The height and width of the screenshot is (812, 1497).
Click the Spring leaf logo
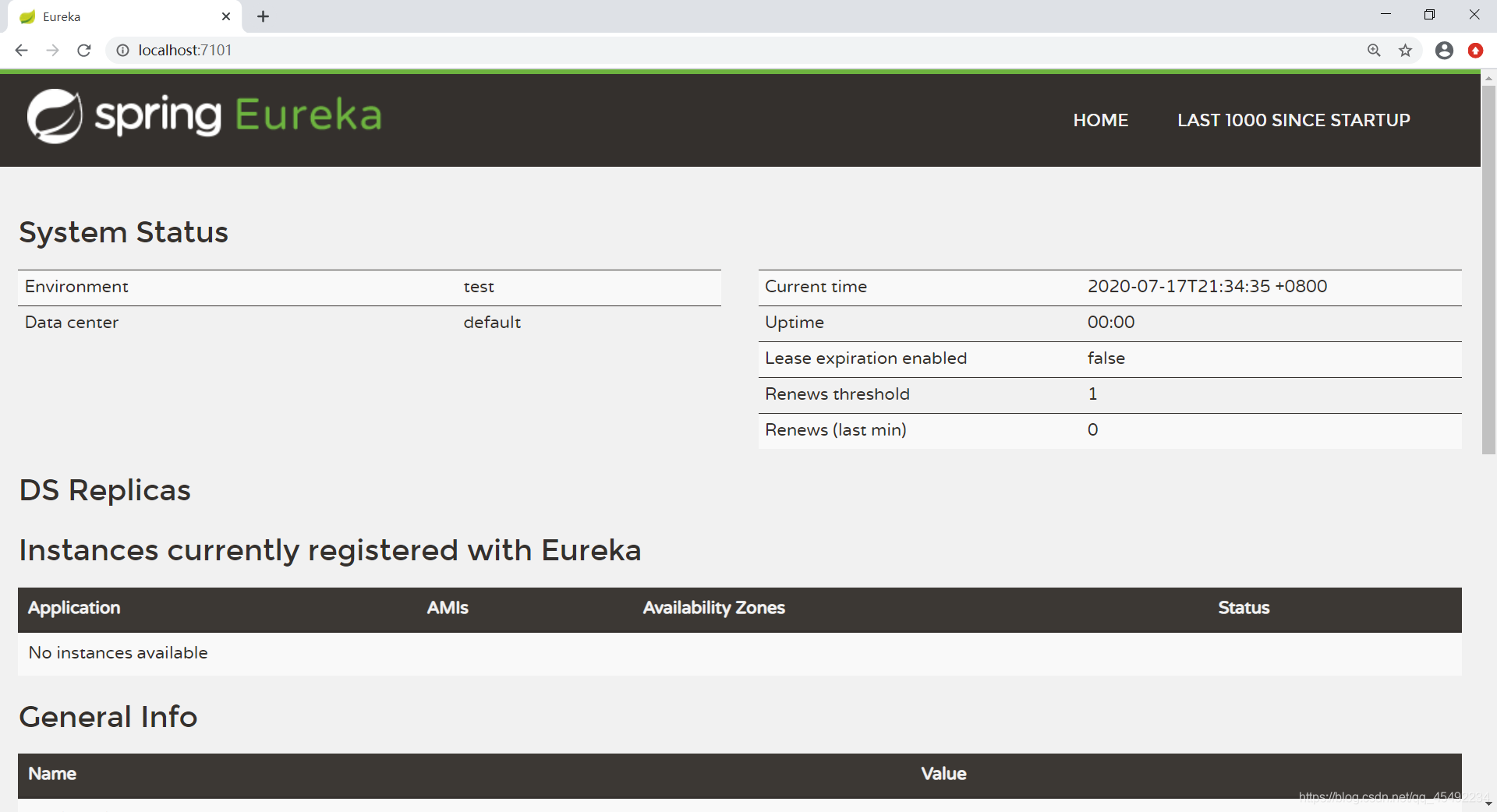pos(55,116)
